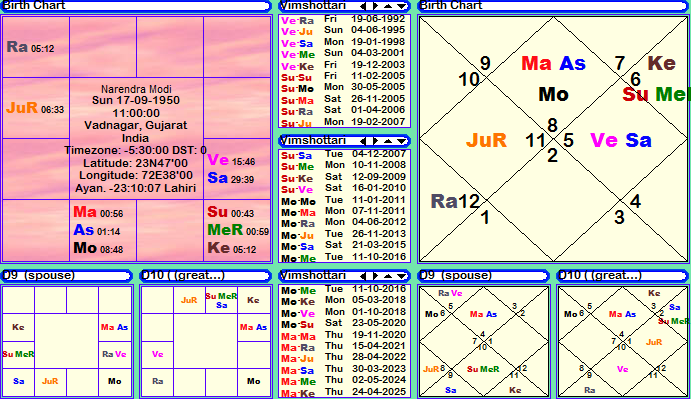The height and width of the screenshot is (399, 691).
Task: Select Mo-Ma dasha row dated 07-11-2011
Action: (343, 212)
